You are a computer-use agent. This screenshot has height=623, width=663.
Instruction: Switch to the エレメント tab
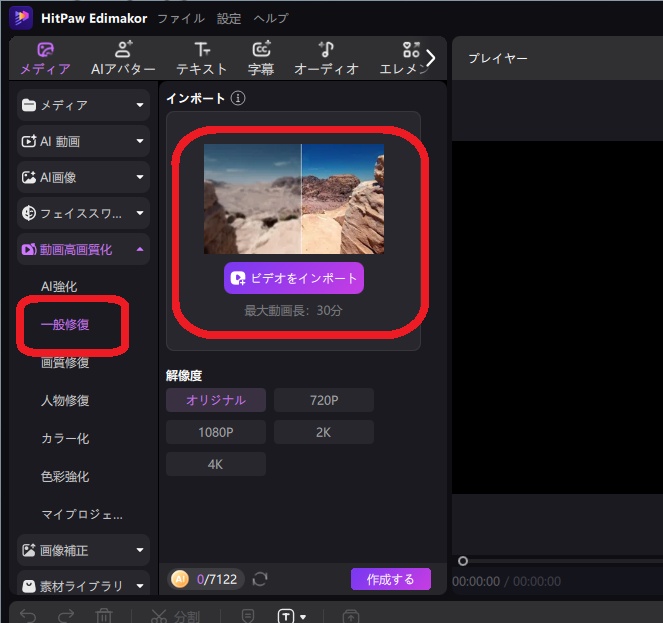[x=402, y=59]
